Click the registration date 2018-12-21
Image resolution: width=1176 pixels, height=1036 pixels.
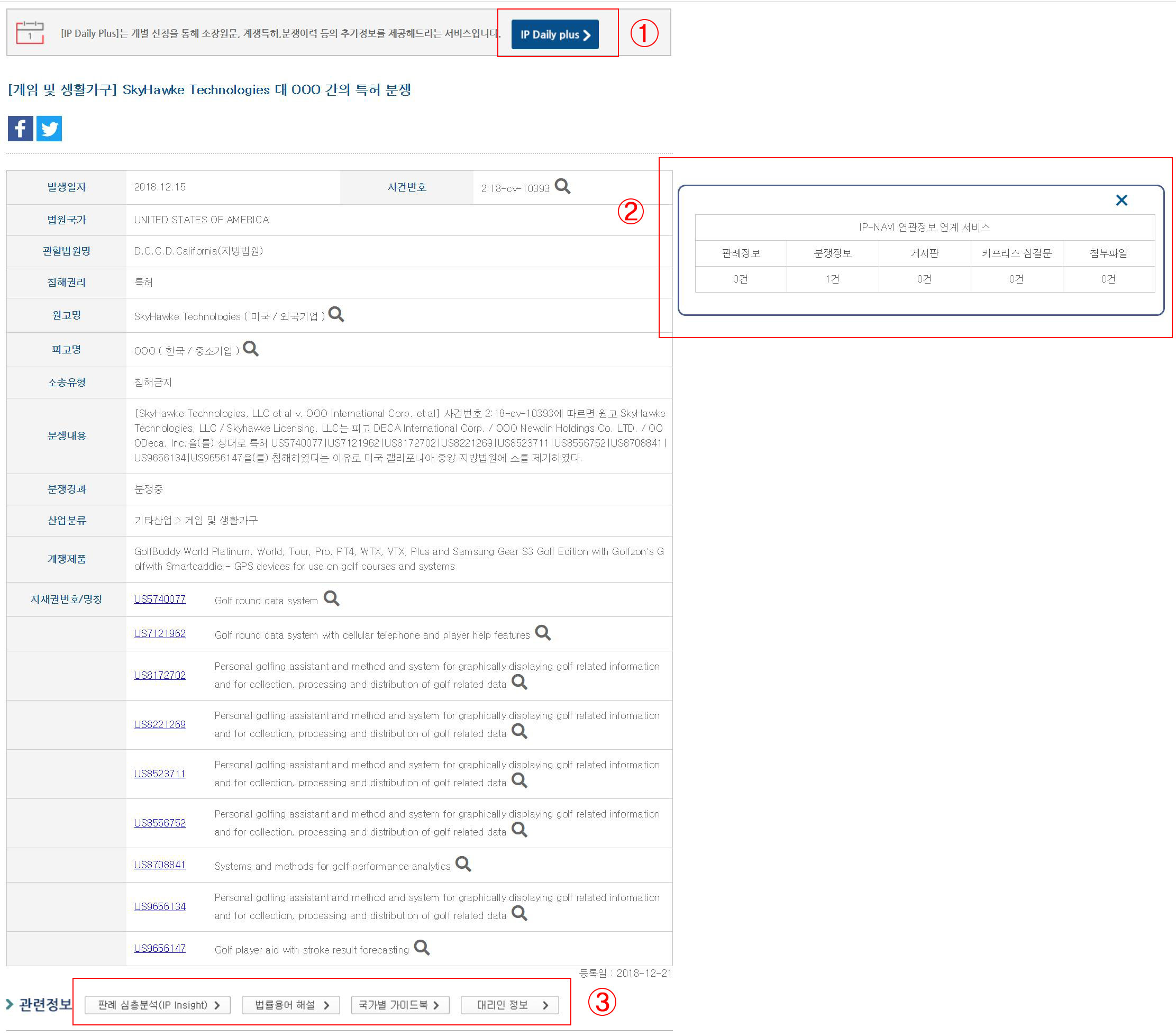pos(644,973)
